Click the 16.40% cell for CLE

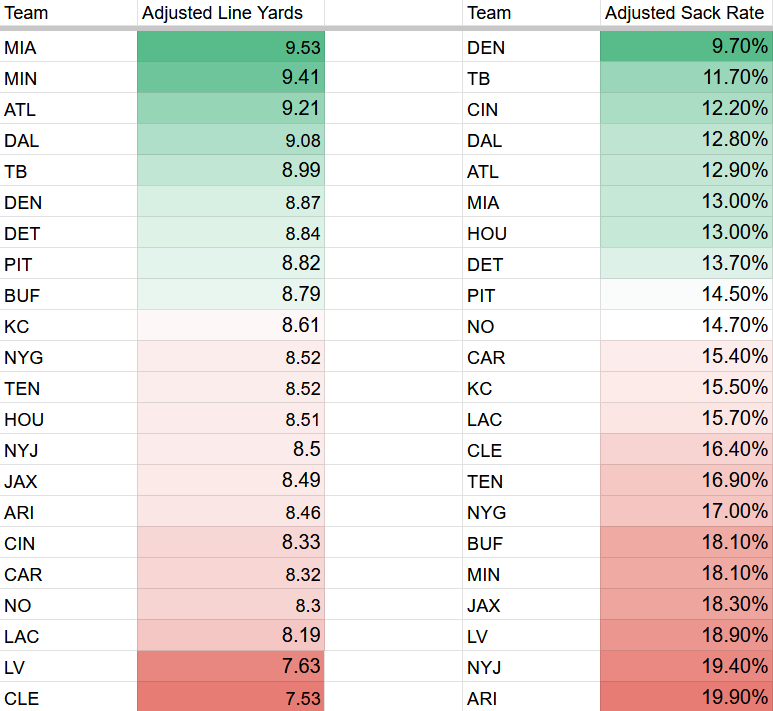pyautogui.click(x=686, y=450)
